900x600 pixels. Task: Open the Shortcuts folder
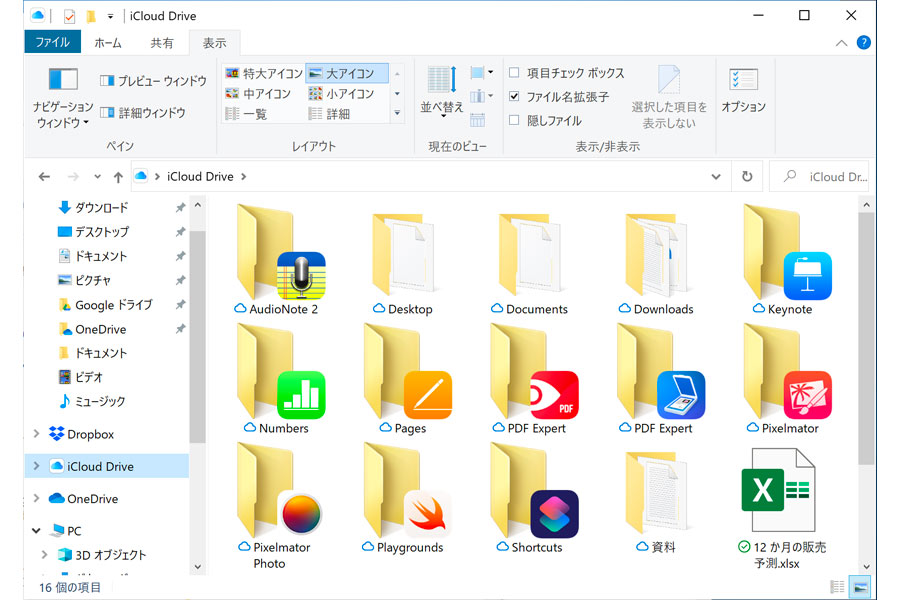[x=535, y=496]
